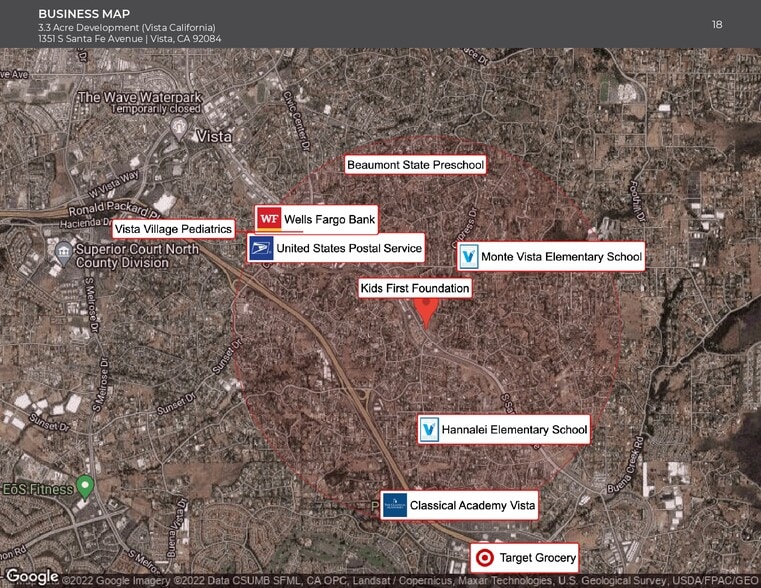Click the United States Postal Service text
Viewport: 761px width, 588px height.
pos(348,248)
